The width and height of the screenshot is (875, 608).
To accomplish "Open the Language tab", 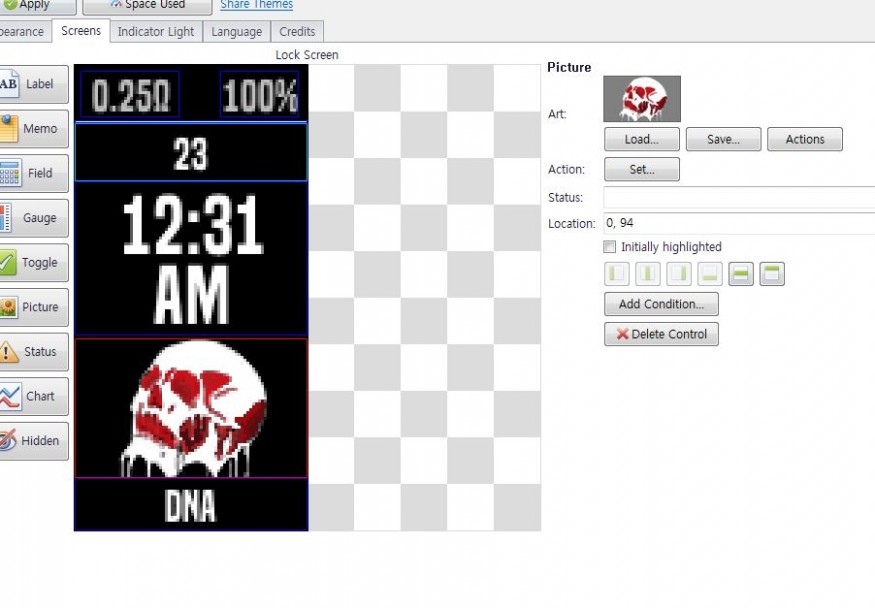I will 237,32.
